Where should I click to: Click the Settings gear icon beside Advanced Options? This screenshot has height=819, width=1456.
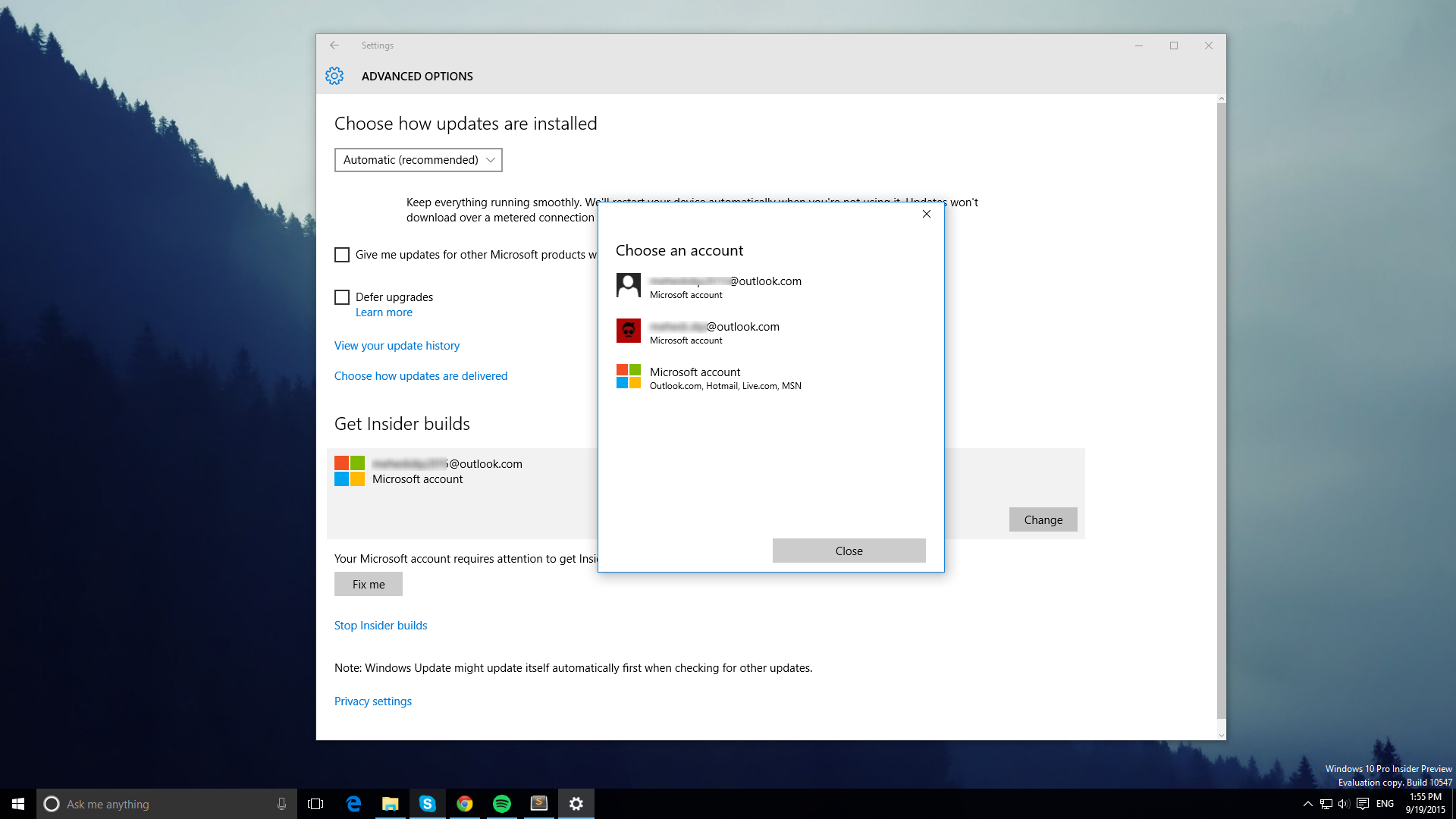334,76
